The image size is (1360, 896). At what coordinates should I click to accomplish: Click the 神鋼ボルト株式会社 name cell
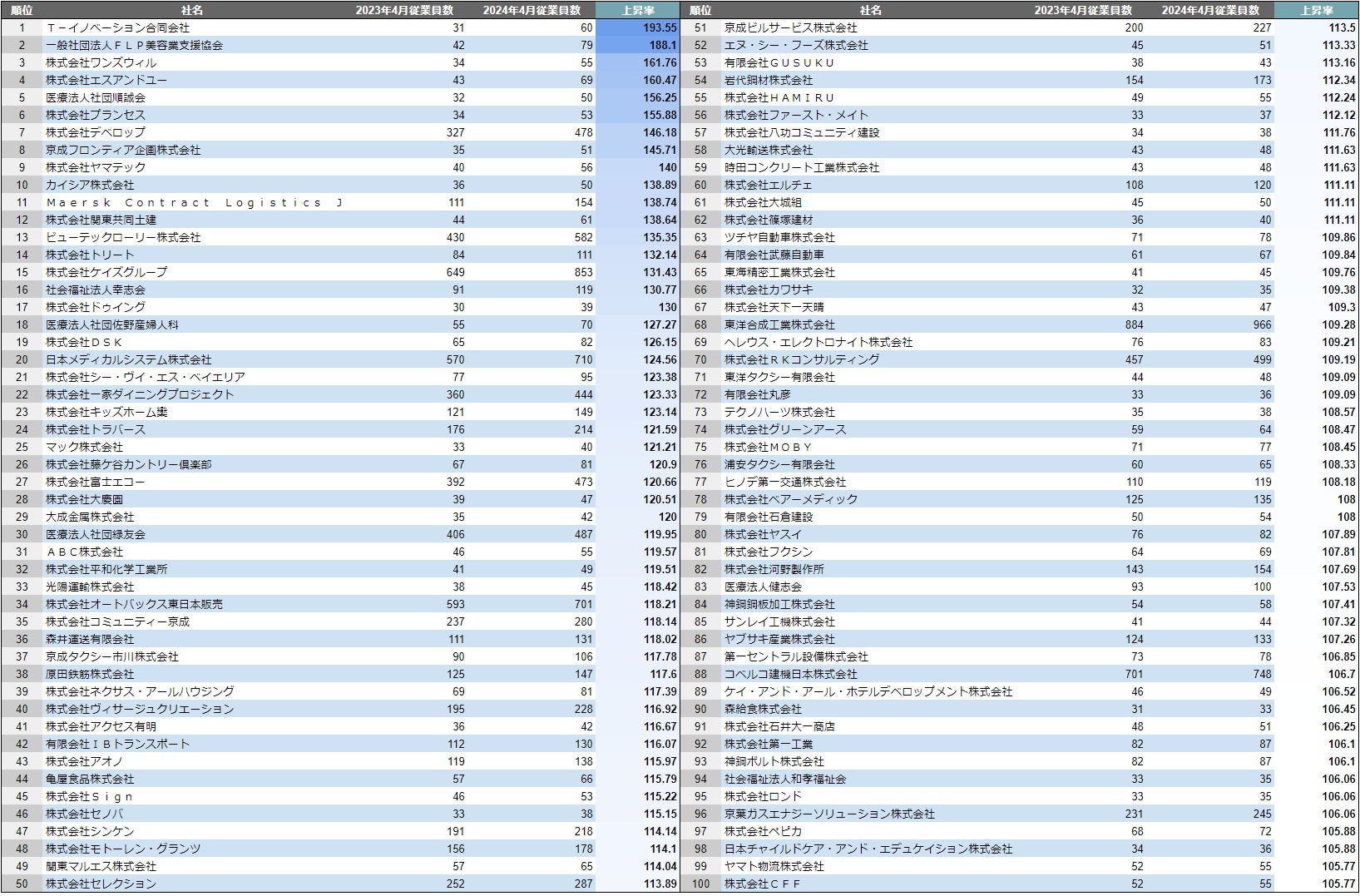click(774, 761)
